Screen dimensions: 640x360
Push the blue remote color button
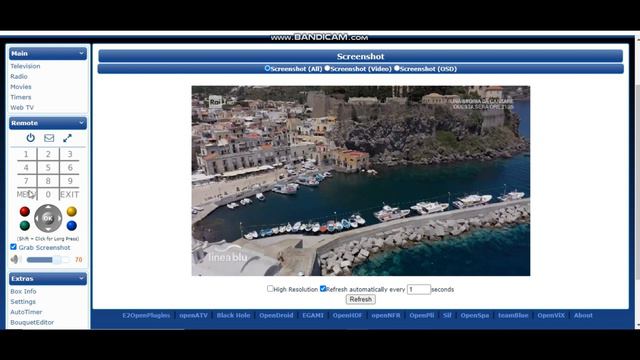(x=72, y=225)
